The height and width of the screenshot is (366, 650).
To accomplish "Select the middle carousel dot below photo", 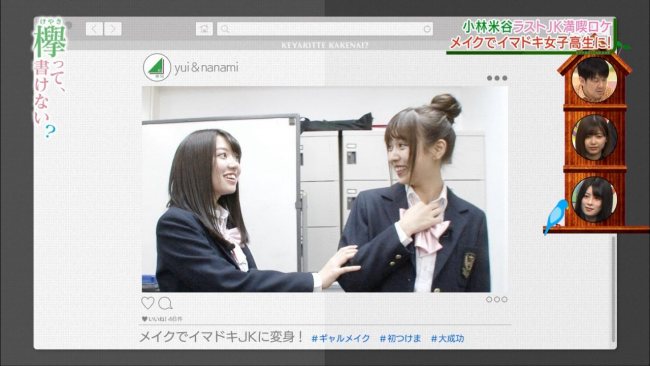I will click(x=497, y=299).
